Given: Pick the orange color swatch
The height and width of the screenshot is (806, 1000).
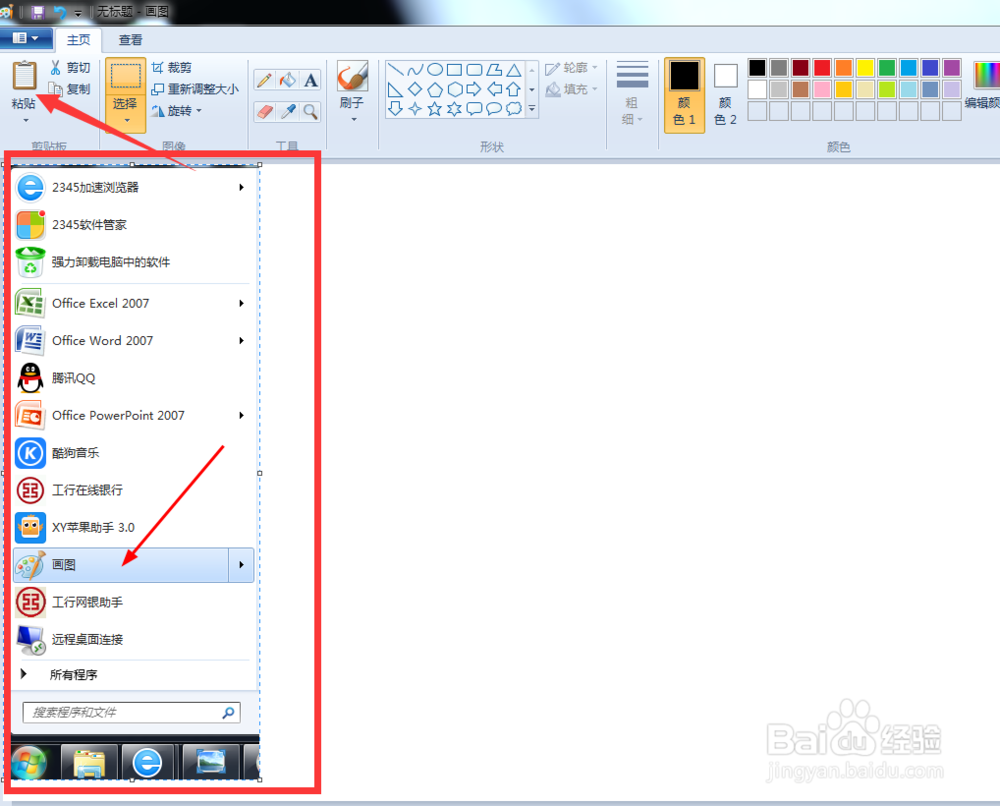Looking at the screenshot, I should pos(844,68).
